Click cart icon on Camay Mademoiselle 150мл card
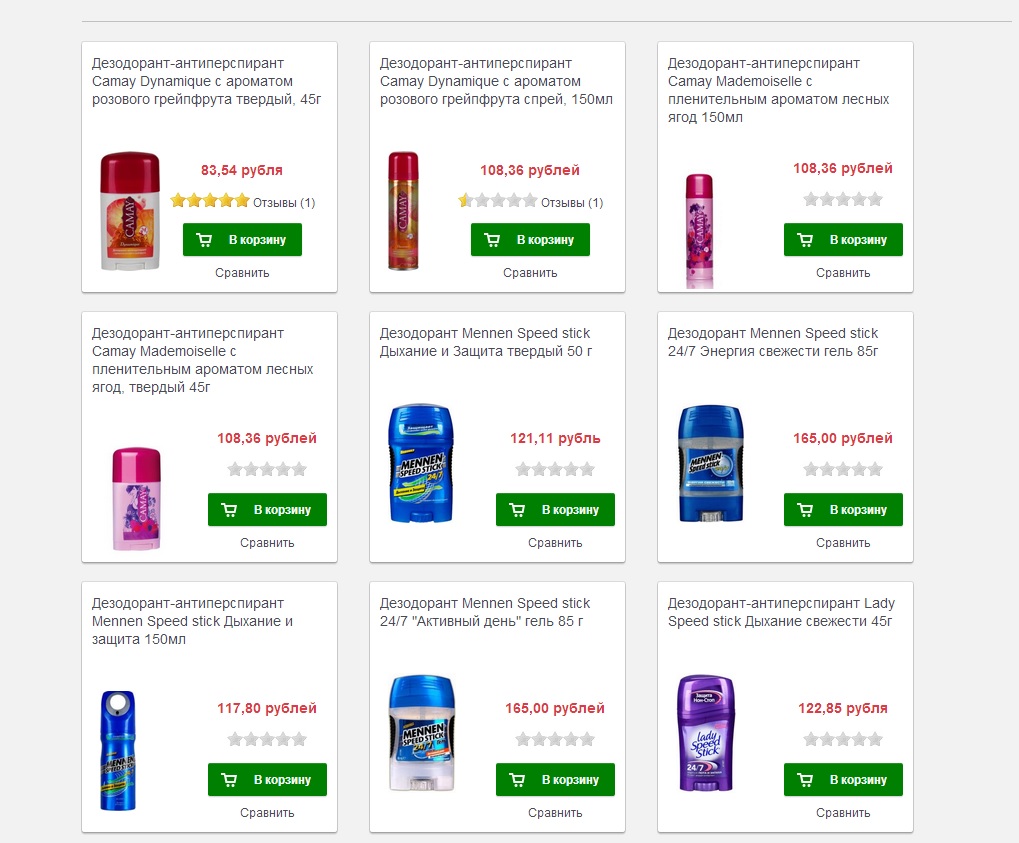Screen dimensions: 1019x843 click(805, 240)
